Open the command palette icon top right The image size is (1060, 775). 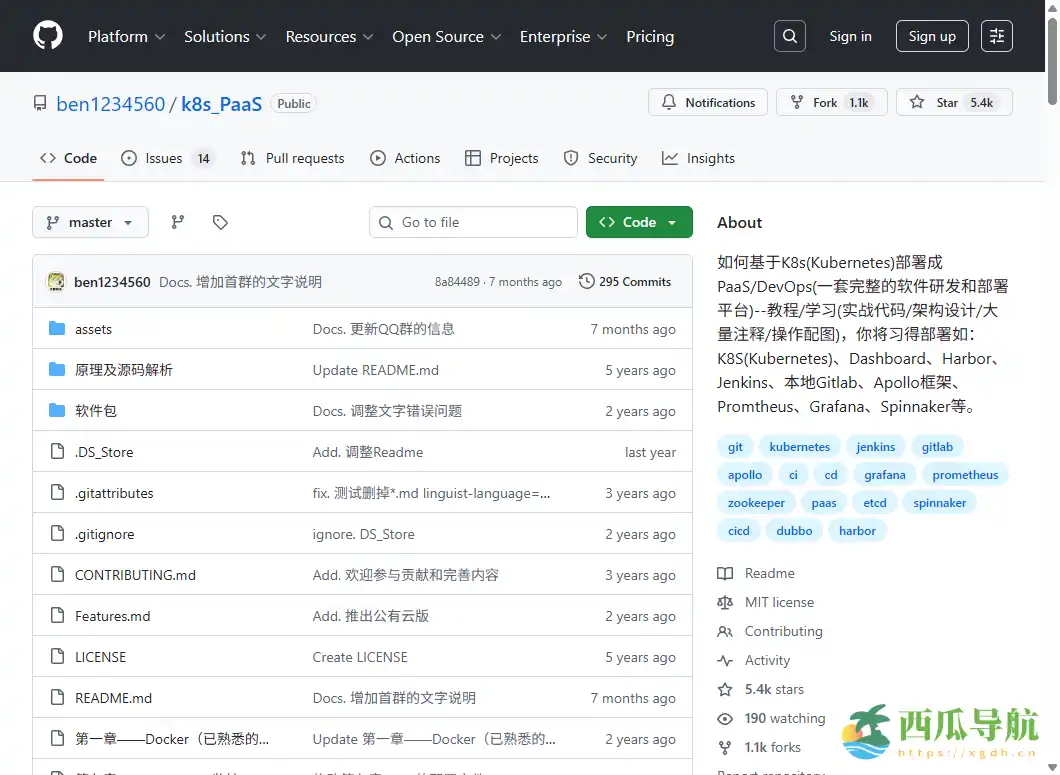click(996, 36)
